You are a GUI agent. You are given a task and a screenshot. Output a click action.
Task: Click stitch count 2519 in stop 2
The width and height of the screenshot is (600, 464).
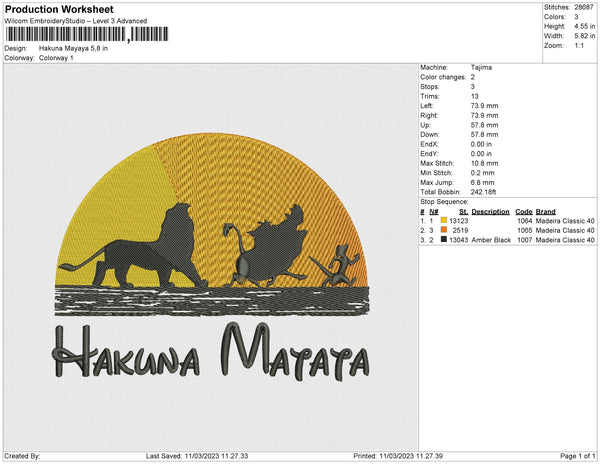coord(460,230)
